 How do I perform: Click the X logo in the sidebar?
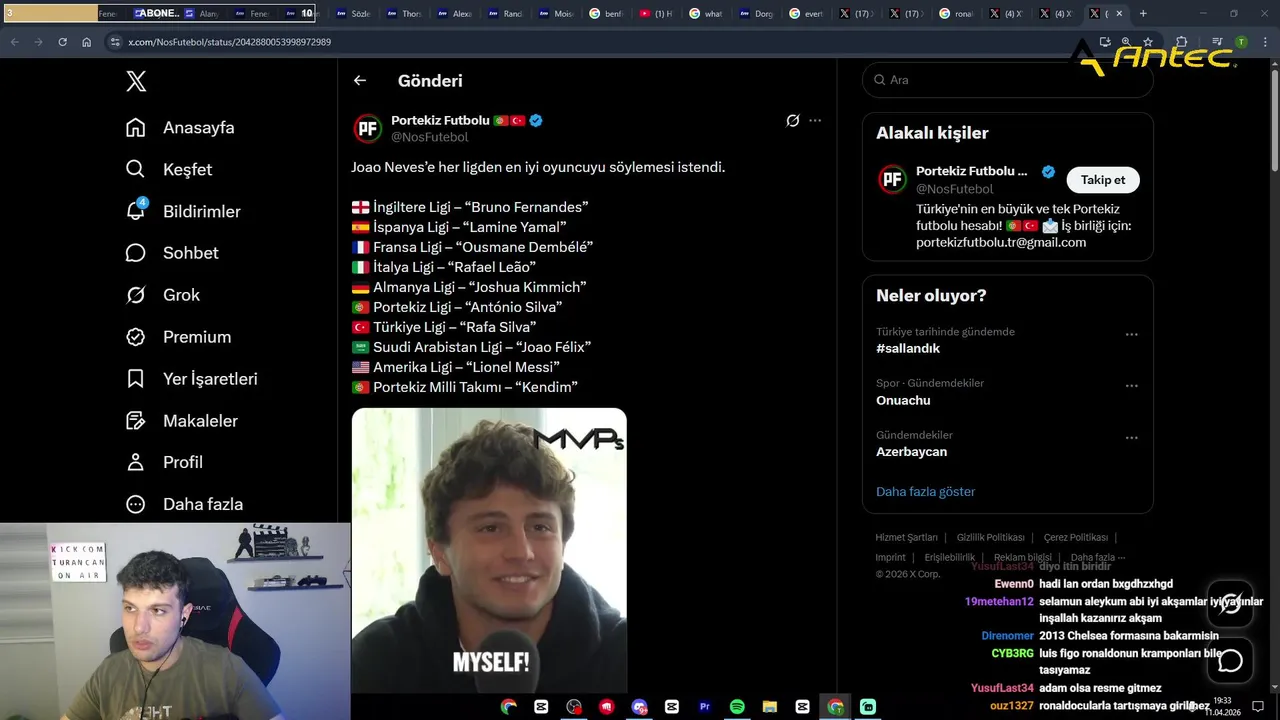coord(136,82)
